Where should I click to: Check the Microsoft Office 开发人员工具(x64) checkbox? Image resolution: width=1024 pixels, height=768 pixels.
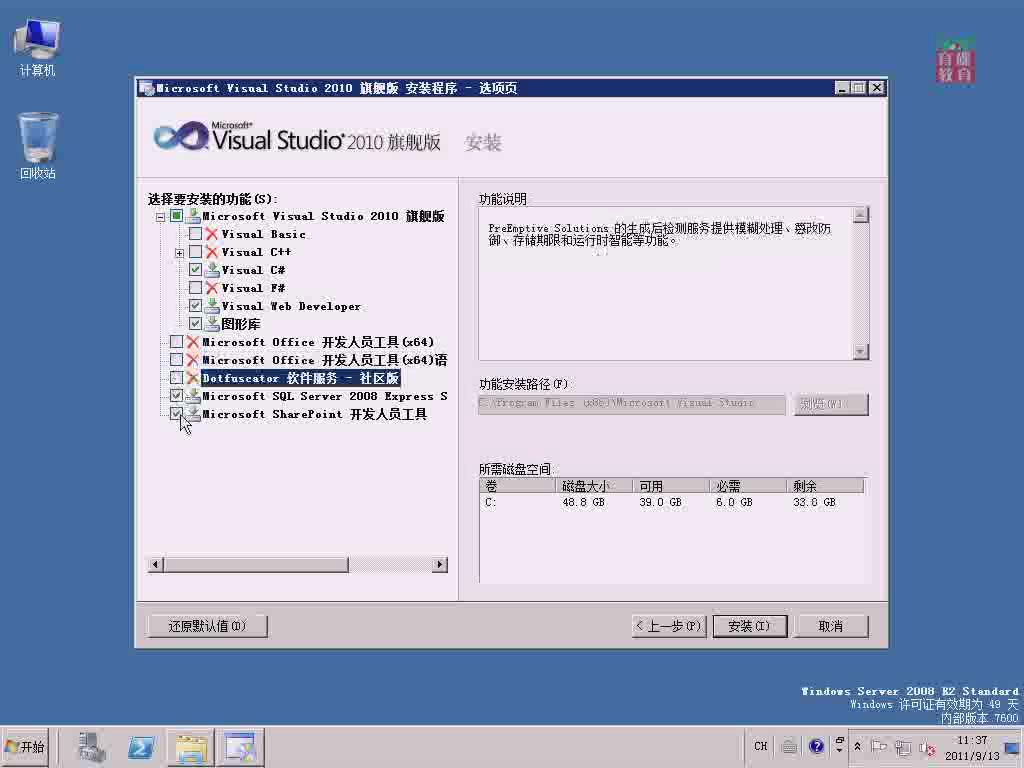[x=176, y=341]
